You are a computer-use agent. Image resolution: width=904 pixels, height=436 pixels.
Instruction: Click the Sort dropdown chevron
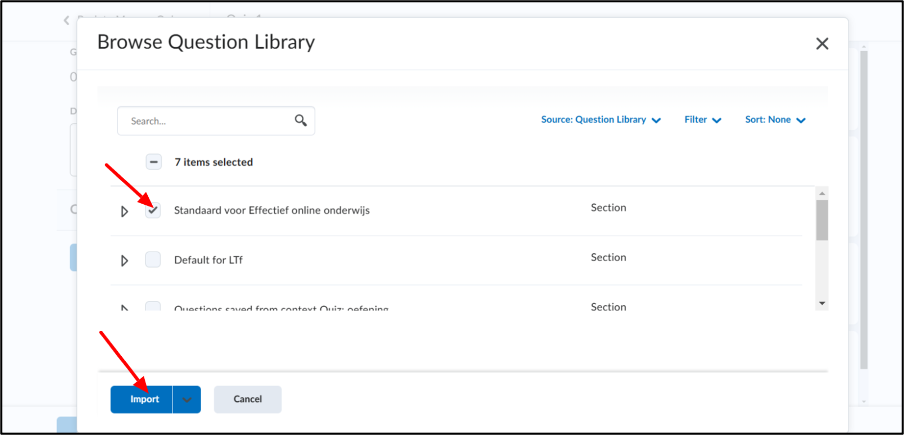(x=801, y=121)
